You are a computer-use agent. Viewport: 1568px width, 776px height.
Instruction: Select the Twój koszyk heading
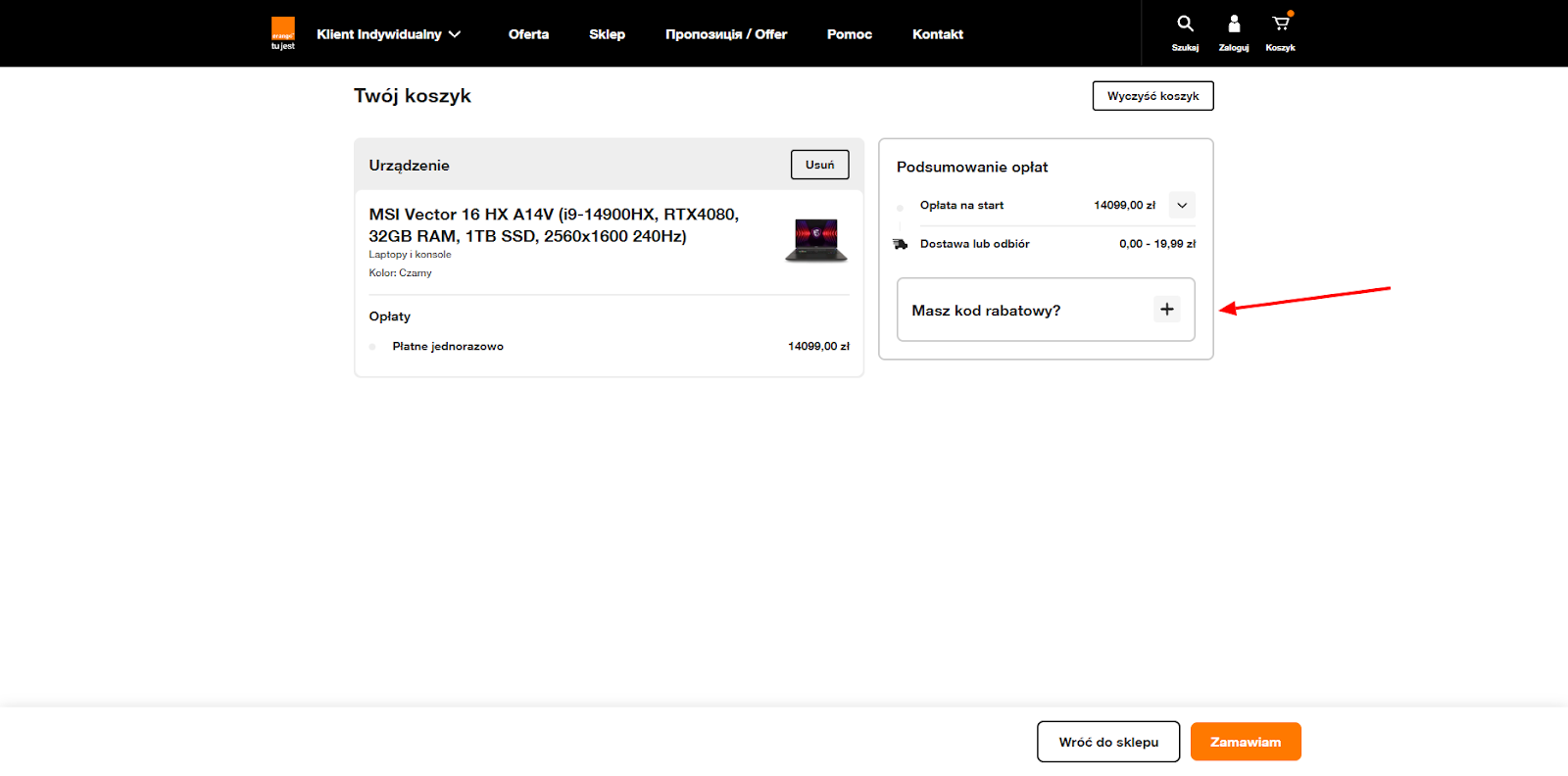click(413, 96)
